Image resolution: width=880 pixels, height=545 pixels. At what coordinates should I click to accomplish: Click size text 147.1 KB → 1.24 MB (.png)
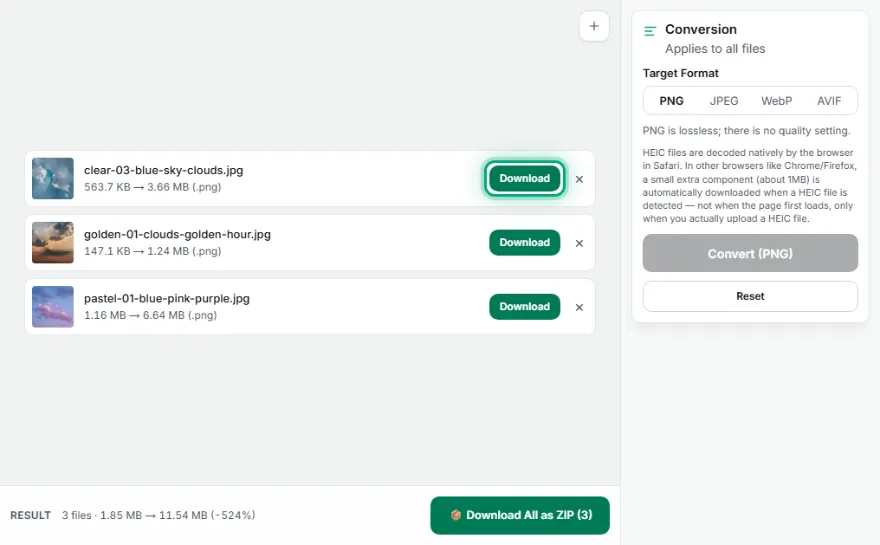153,251
